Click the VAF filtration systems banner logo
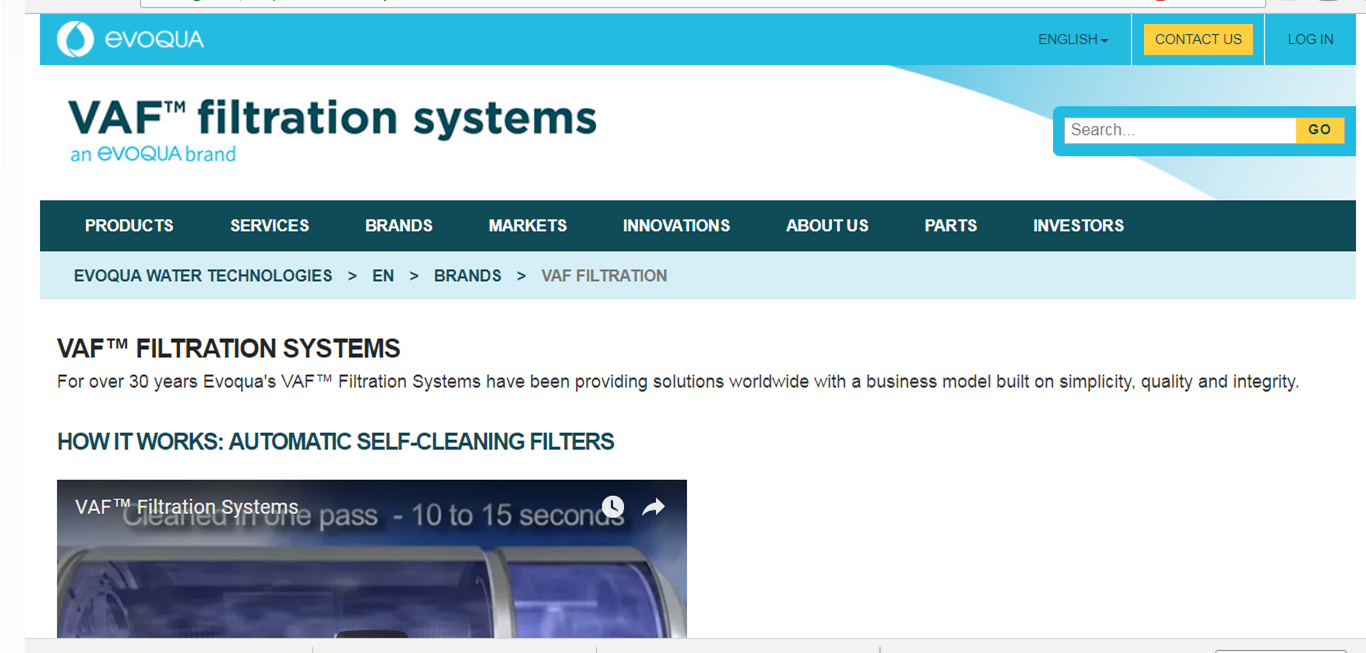 click(332, 129)
